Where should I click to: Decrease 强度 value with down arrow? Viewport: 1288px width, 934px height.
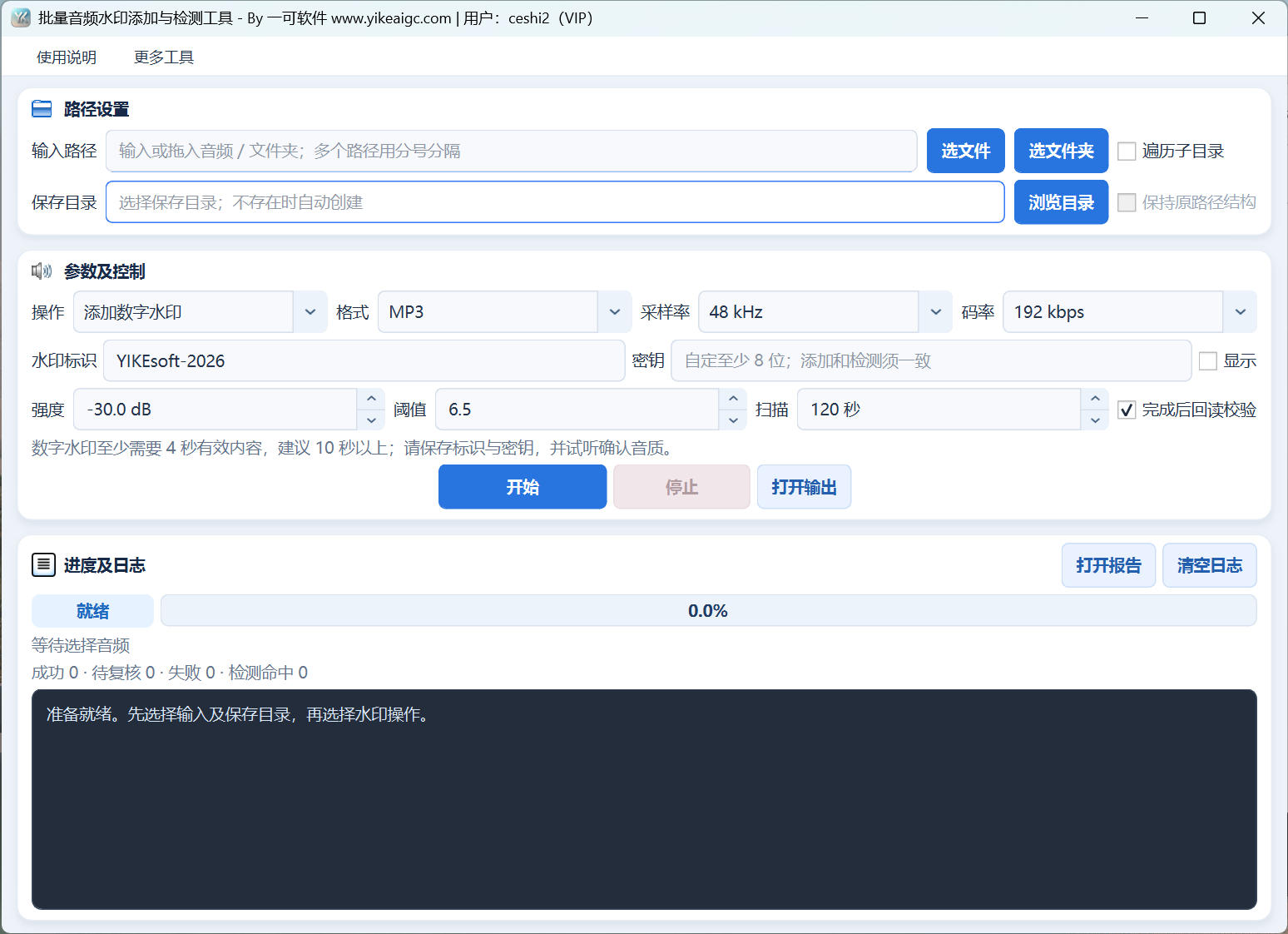click(371, 420)
